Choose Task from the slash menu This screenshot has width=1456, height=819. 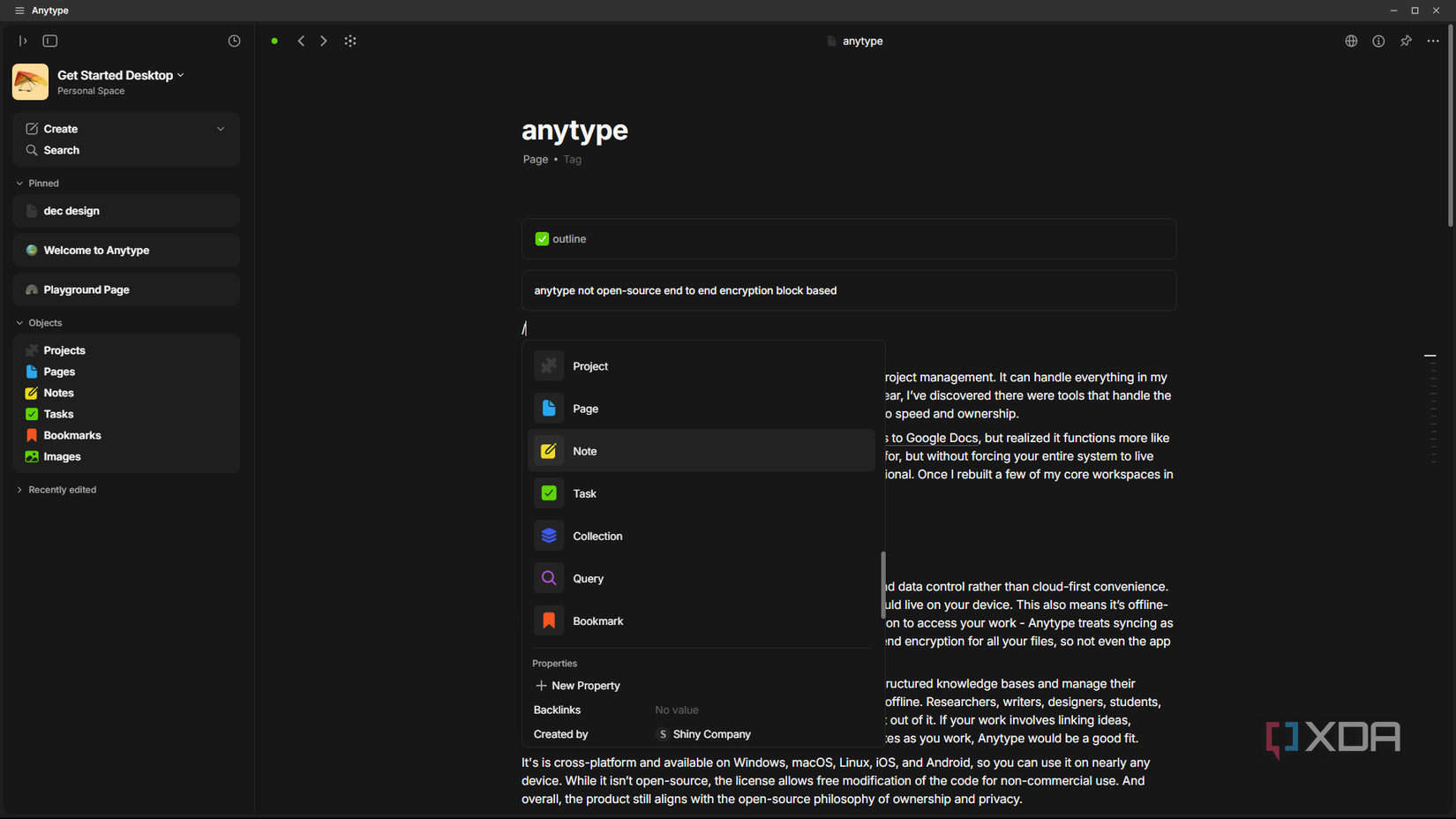pyautogui.click(x=702, y=493)
